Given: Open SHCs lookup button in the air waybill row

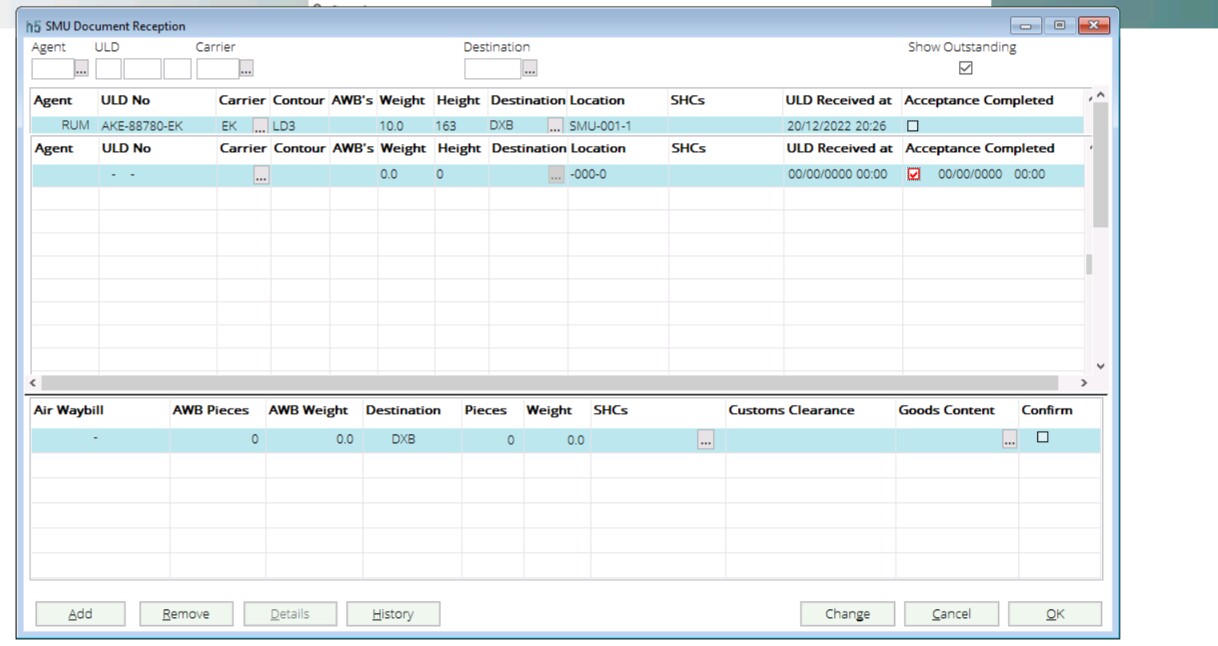Looking at the screenshot, I should pos(706,441).
